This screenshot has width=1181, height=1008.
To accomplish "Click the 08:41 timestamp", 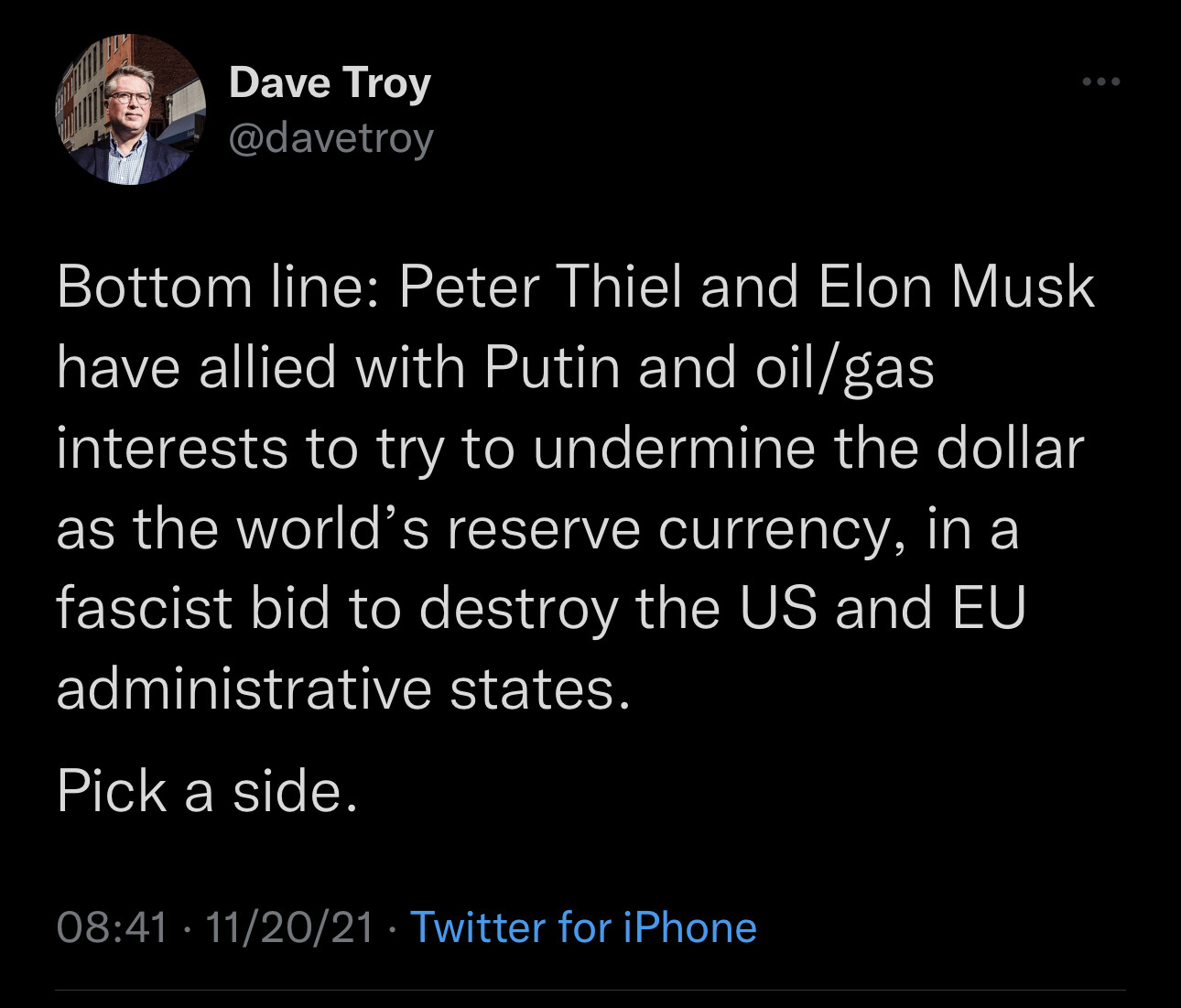I will (113, 927).
